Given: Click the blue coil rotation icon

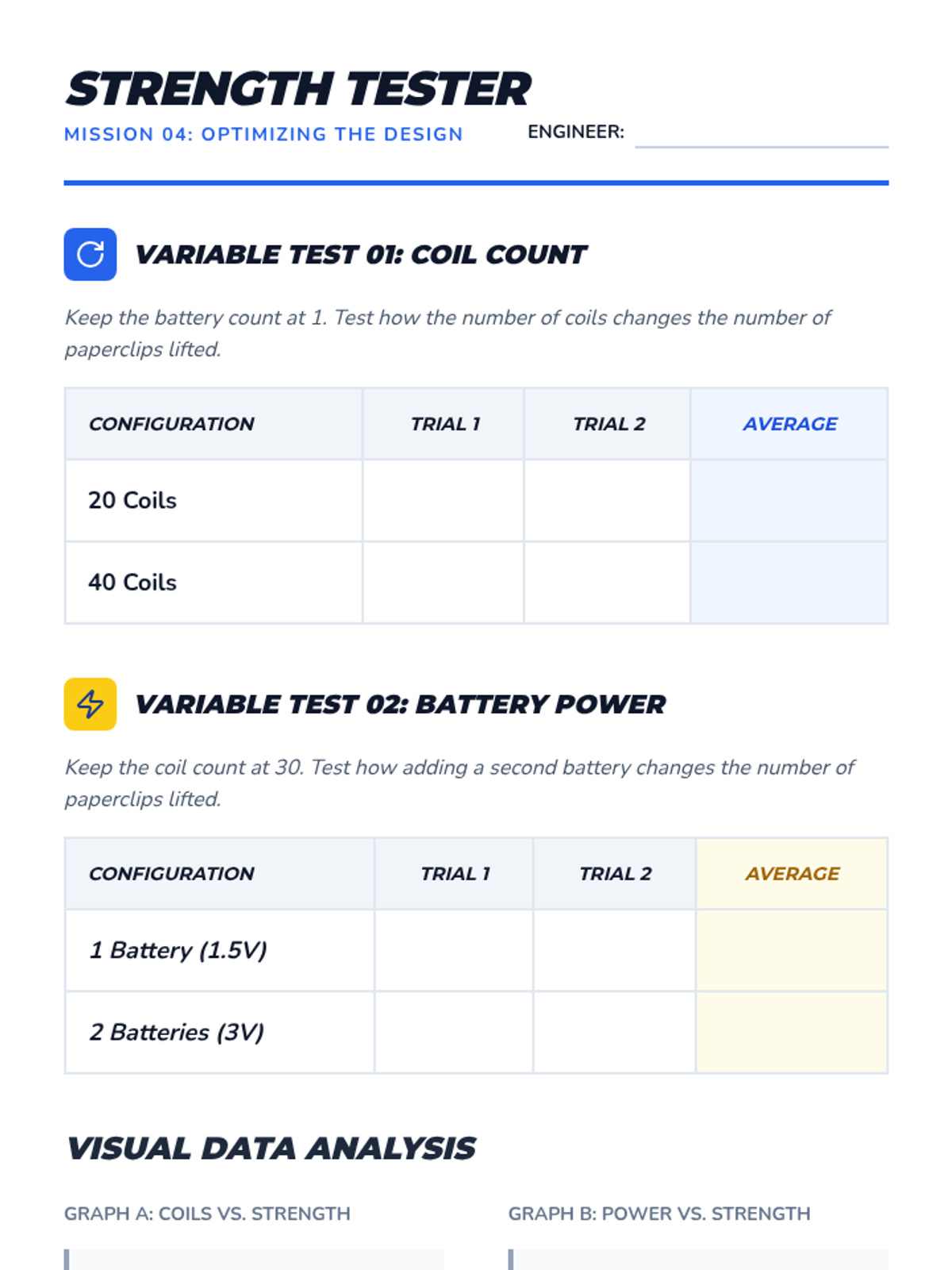Looking at the screenshot, I should 90,255.
